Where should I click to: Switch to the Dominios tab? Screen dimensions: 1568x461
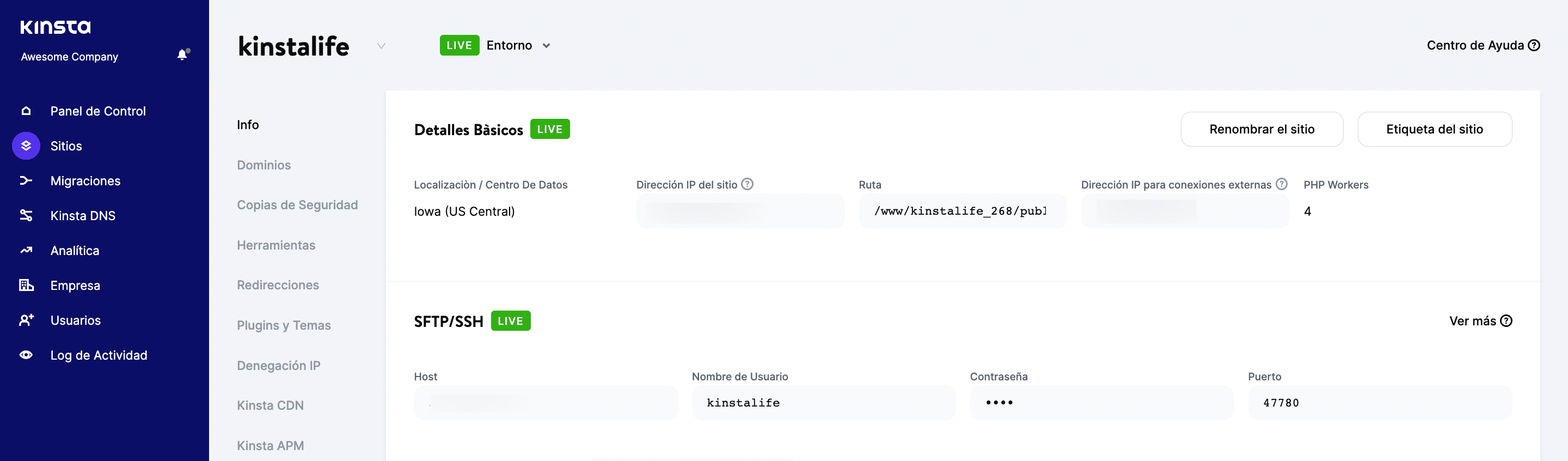point(264,165)
